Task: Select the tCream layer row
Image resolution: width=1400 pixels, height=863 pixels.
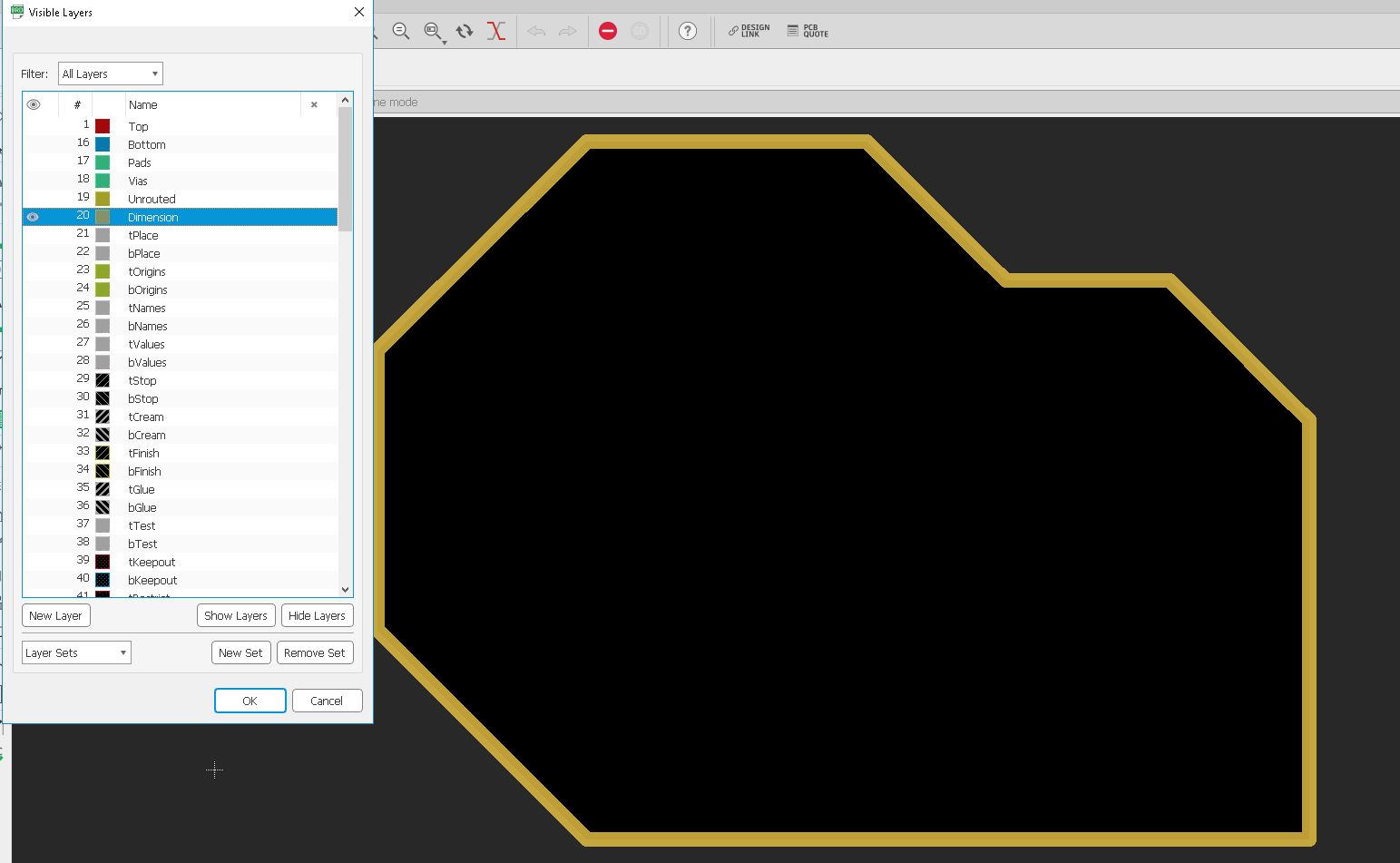Action: point(180,417)
